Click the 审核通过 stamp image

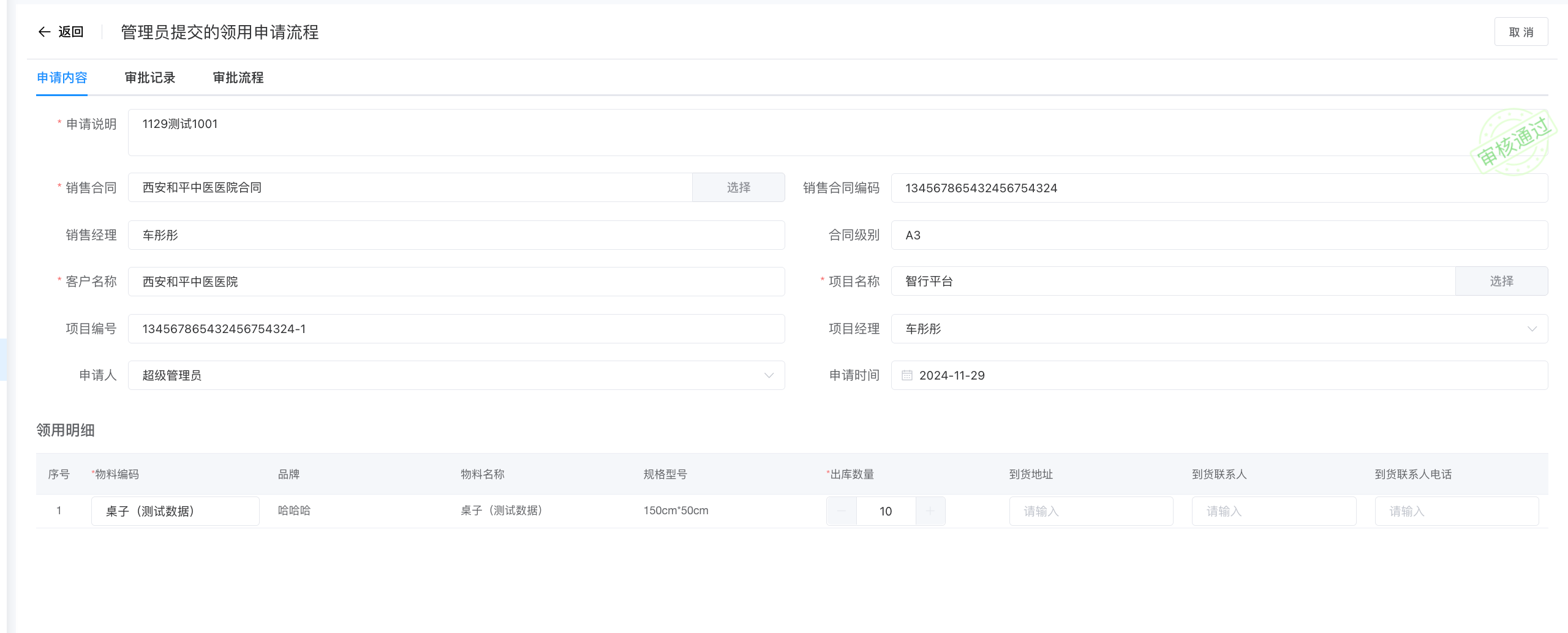tap(1513, 143)
